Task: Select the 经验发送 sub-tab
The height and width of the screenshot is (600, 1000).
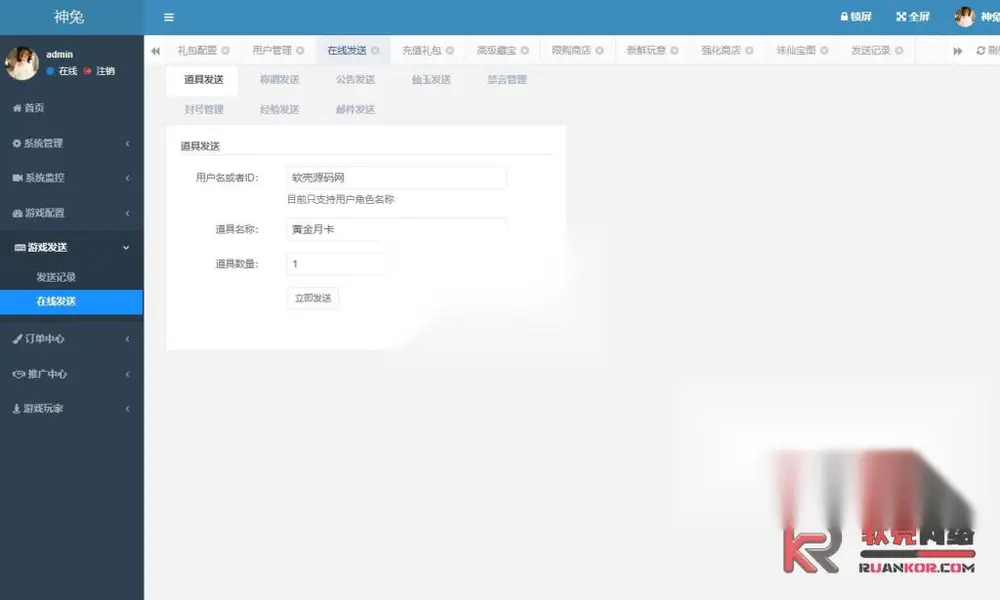Action: tap(279, 110)
